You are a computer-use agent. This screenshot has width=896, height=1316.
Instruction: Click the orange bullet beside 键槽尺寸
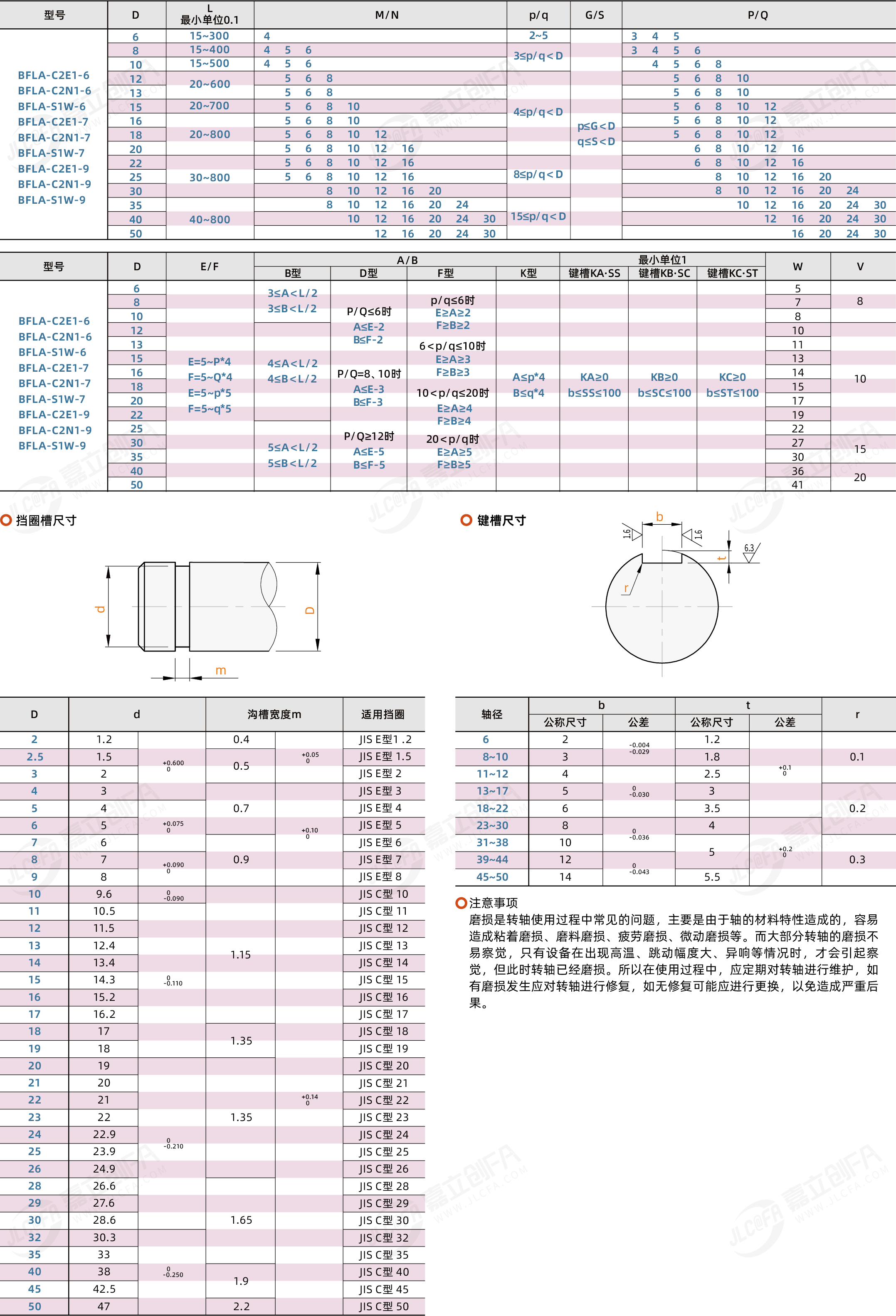click(466, 520)
